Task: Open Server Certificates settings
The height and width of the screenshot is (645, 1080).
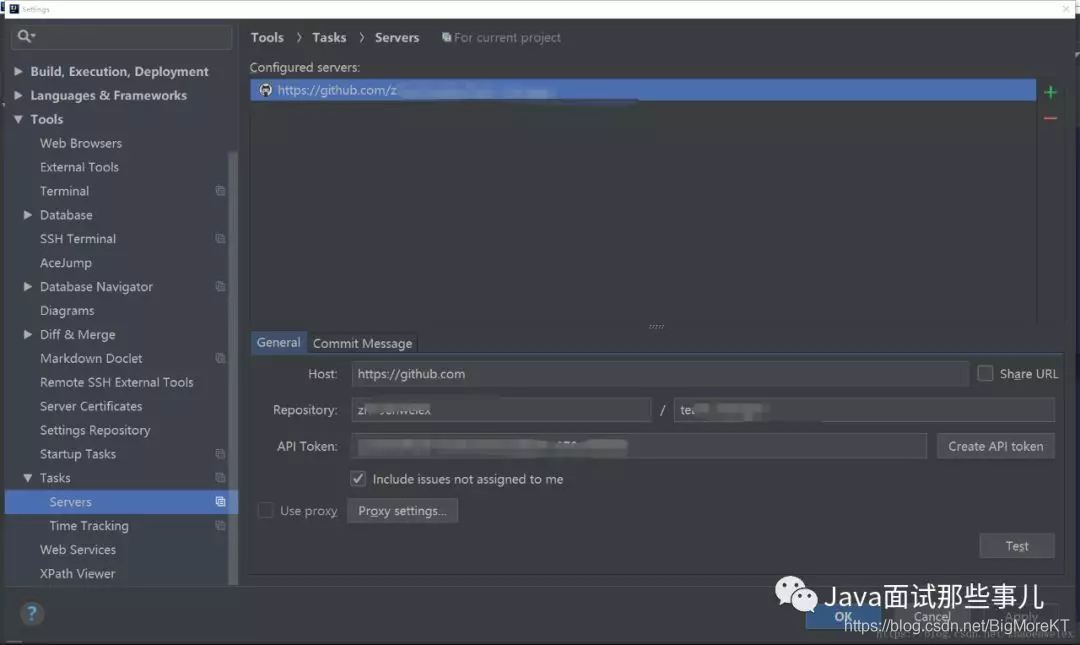Action: pos(91,406)
